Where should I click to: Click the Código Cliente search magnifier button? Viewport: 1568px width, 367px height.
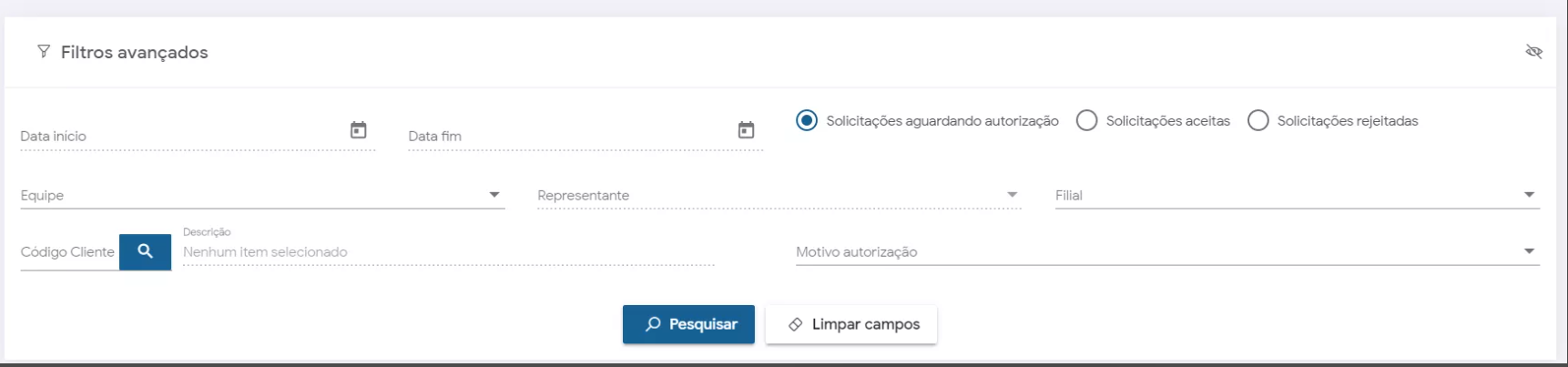(x=145, y=251)
